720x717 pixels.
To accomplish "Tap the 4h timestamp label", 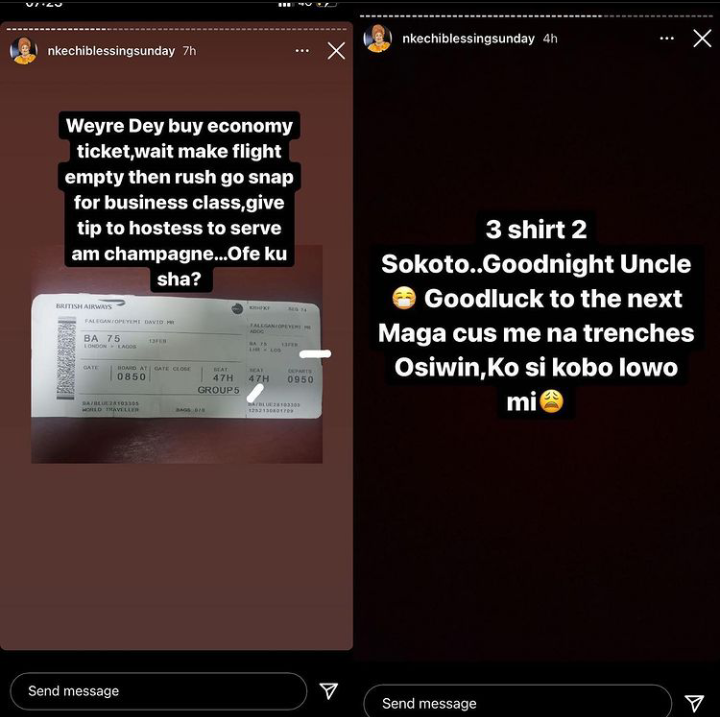I will click(x=550, y=39).
